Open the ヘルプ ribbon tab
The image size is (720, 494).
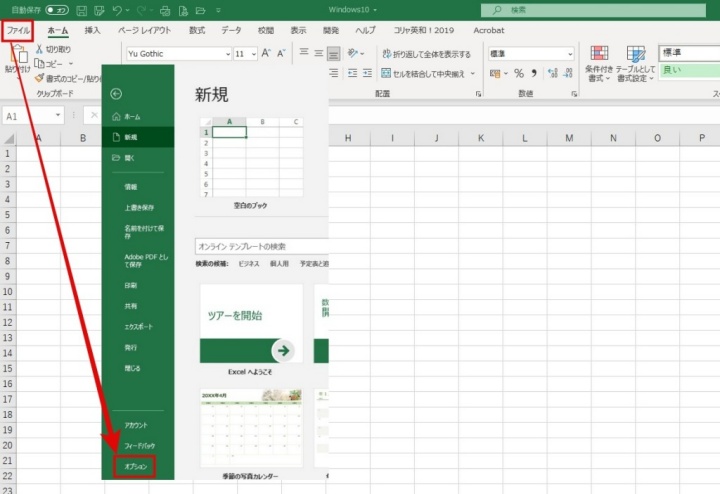coord(366,30)
